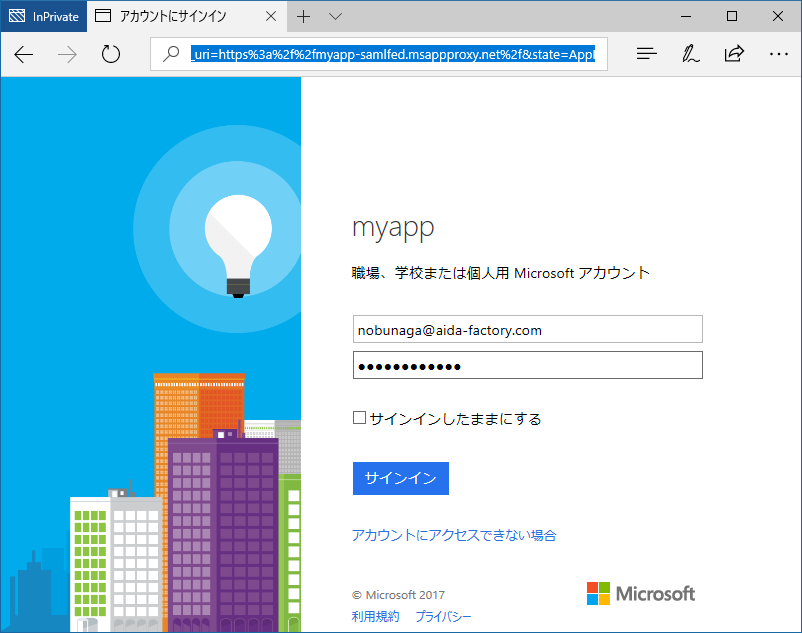Open Windows Ink notes with the pen icon
This screenshot has height=633, width=802.
(690, 54)
